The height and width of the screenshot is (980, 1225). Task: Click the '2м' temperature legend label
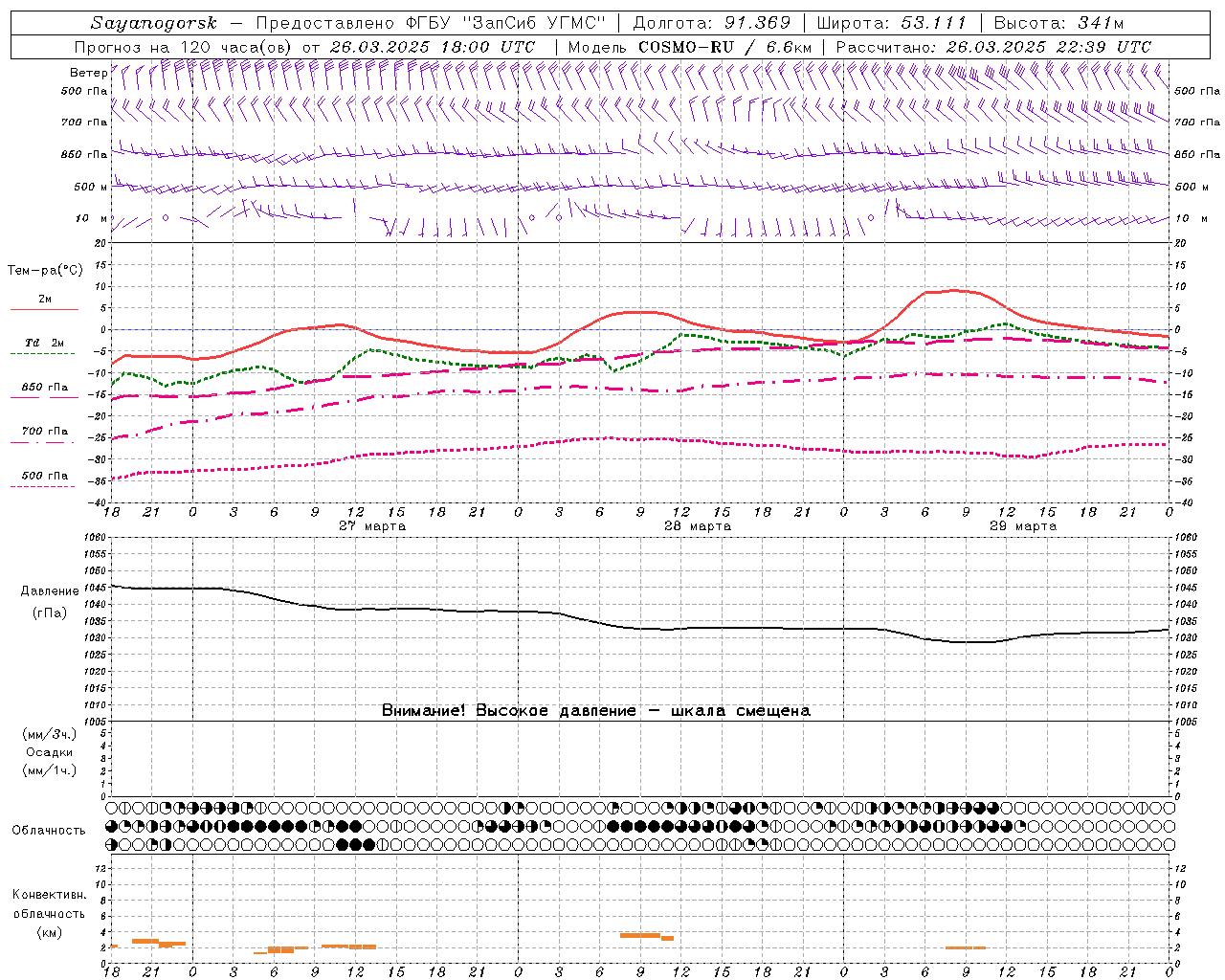coord(45,300)
